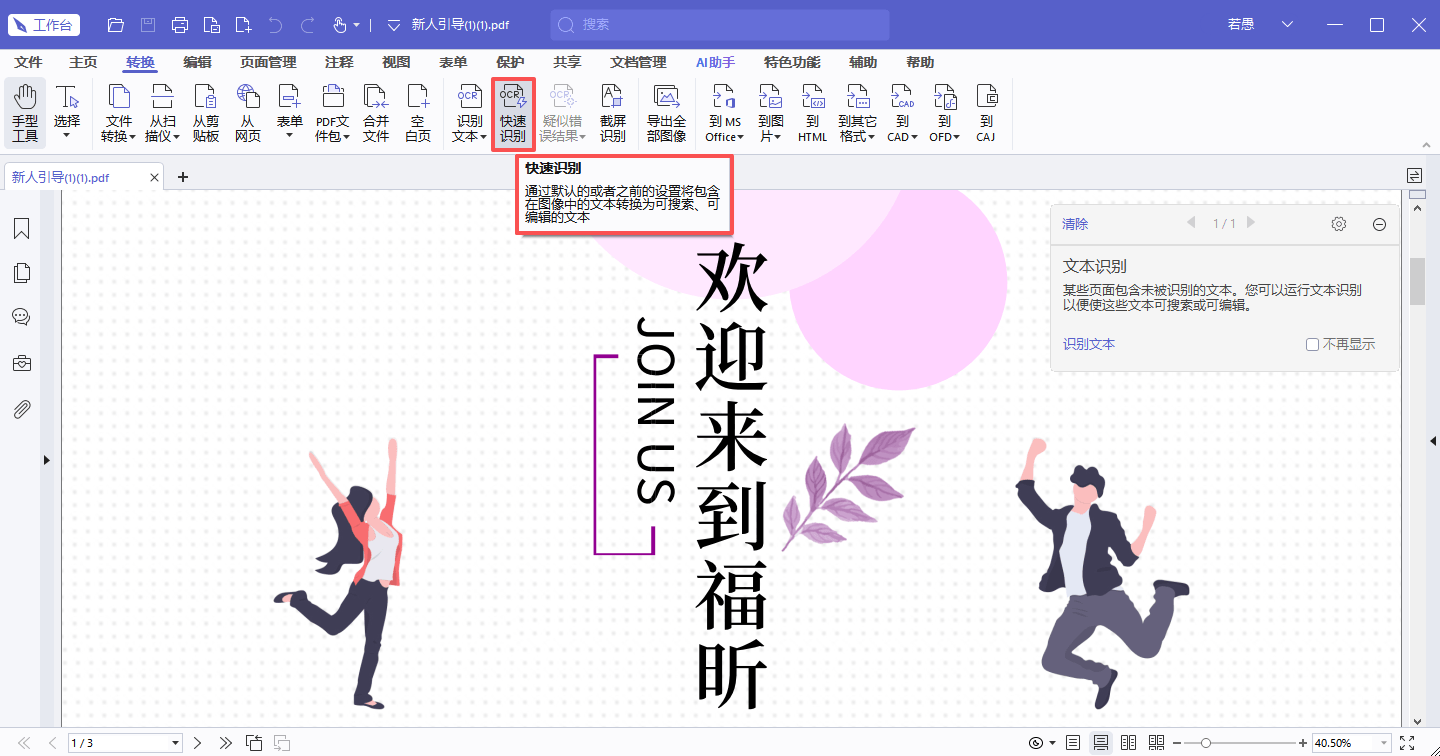
Task: Click 导出全部图像 to export all images
Action: pos(666,113)
